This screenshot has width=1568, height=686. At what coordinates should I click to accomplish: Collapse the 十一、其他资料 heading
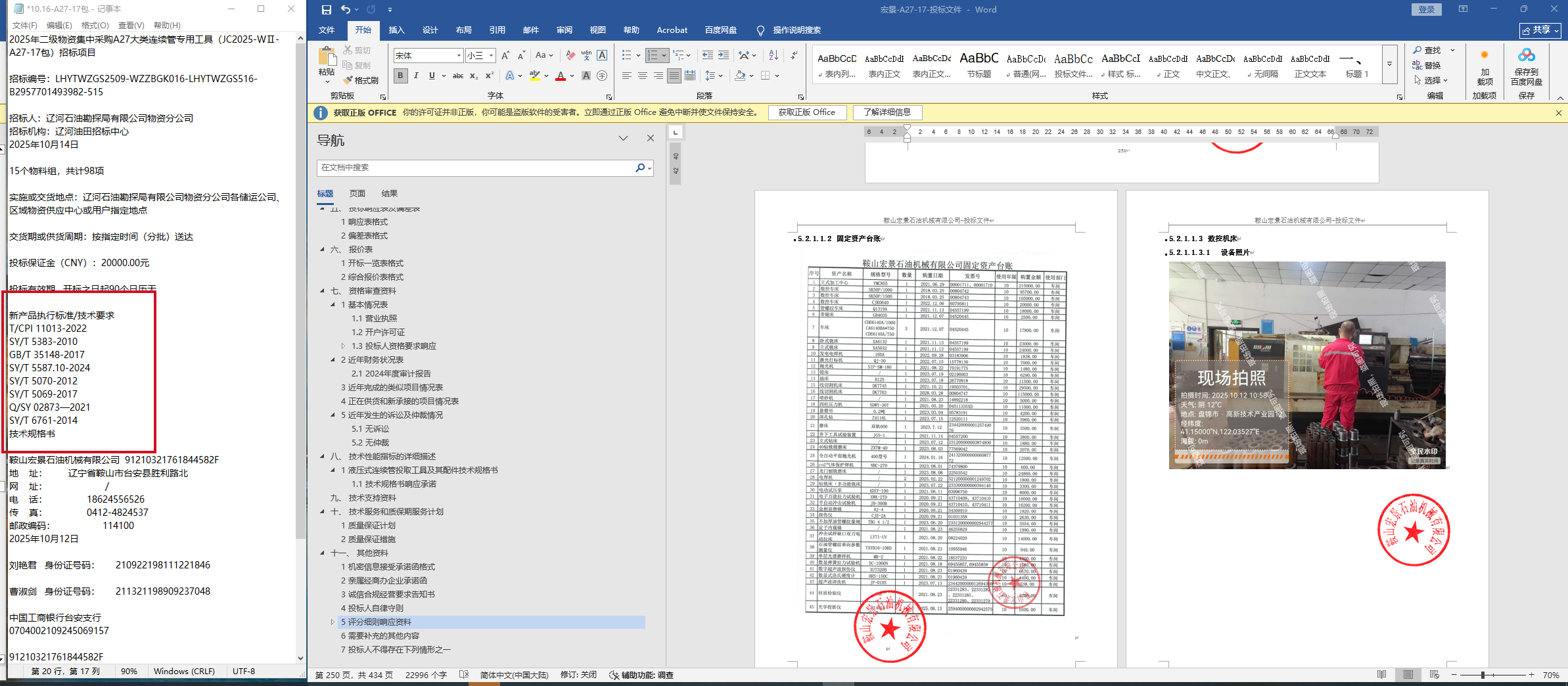322,553
